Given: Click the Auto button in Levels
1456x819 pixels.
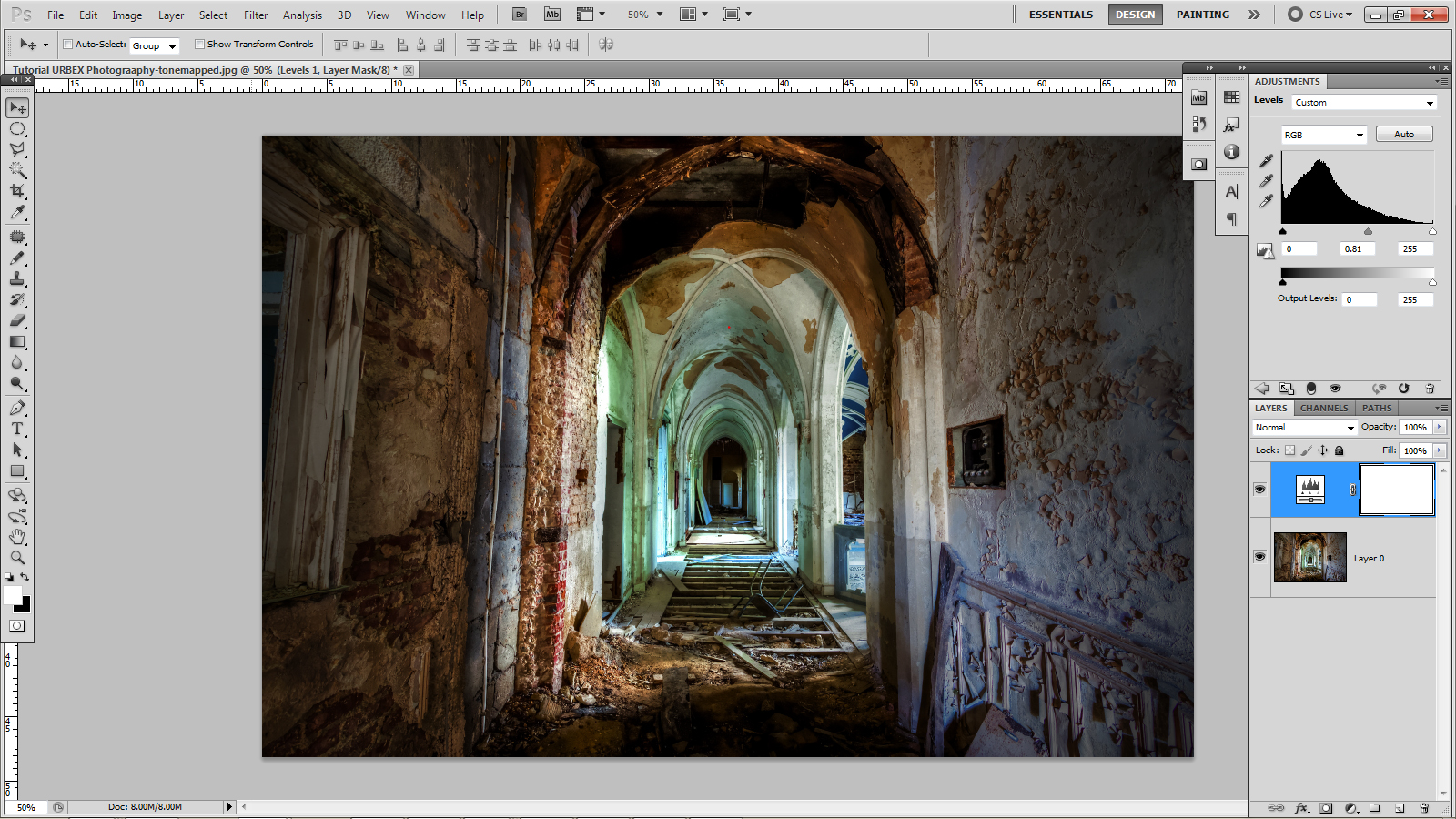Looking at the screenshot, I should pos(1404,135).
